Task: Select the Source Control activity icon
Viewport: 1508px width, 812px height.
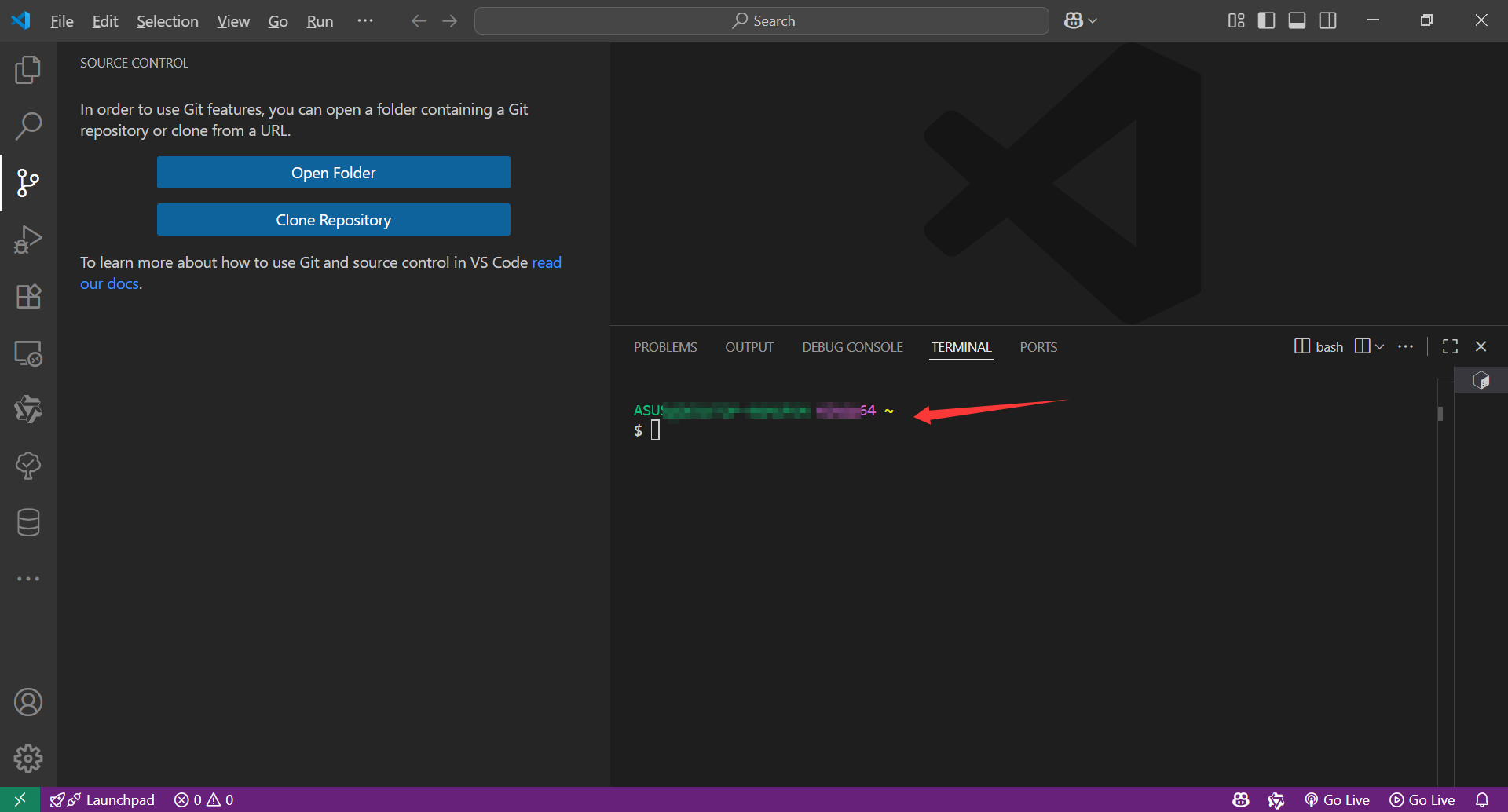Action: coord(28,183)
